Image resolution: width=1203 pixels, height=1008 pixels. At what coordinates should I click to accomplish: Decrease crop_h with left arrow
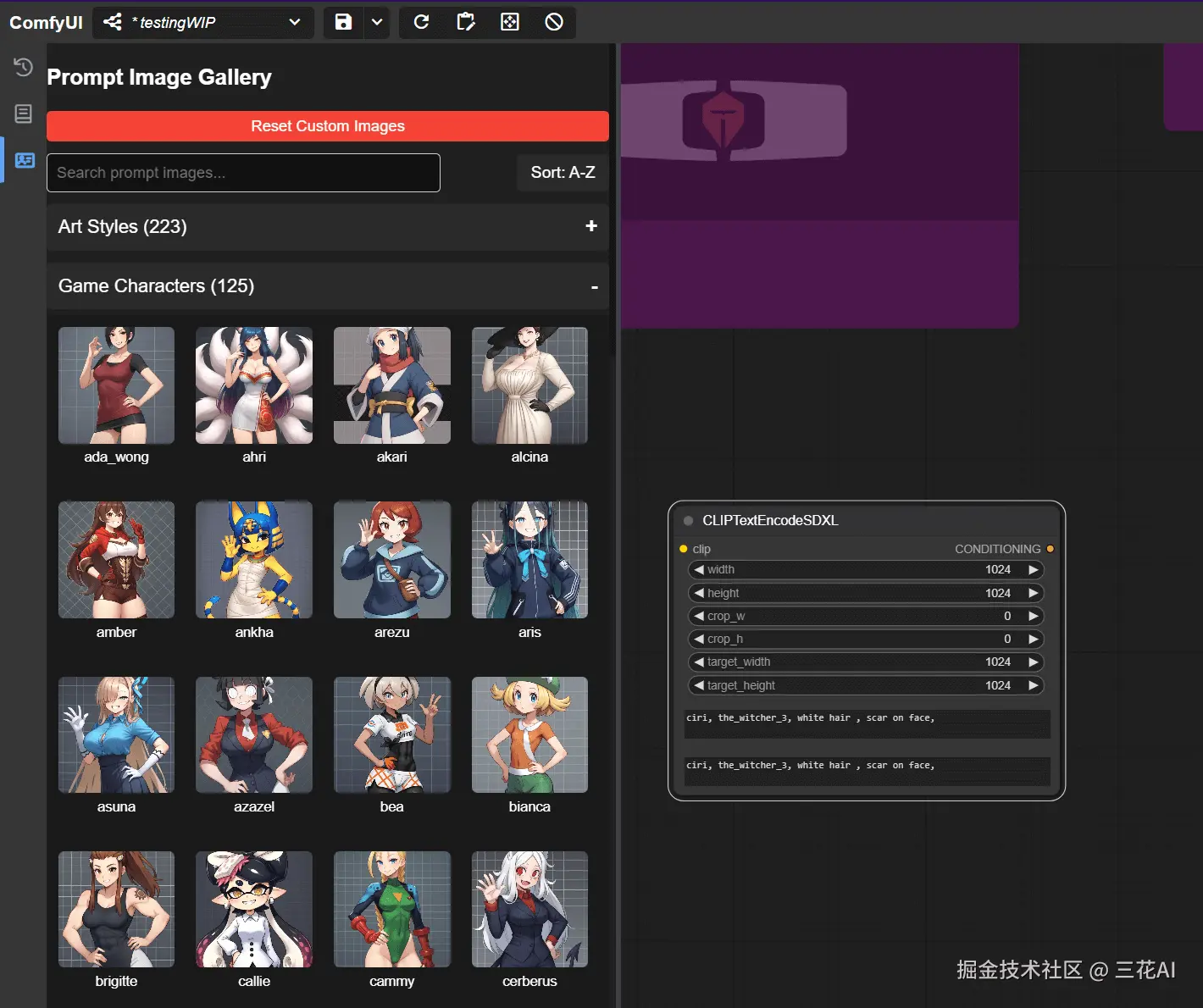click(699, 639)
